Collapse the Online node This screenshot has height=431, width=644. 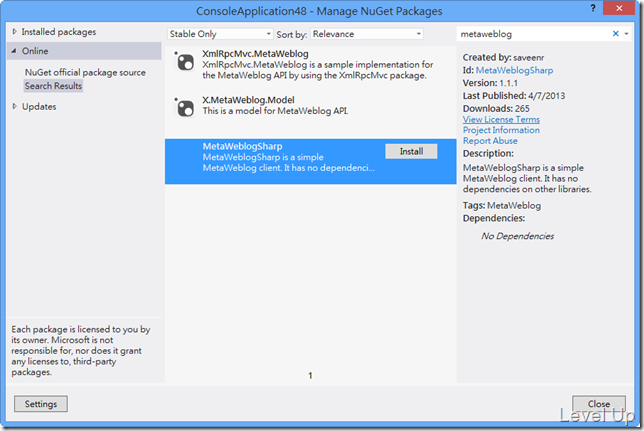14,51
